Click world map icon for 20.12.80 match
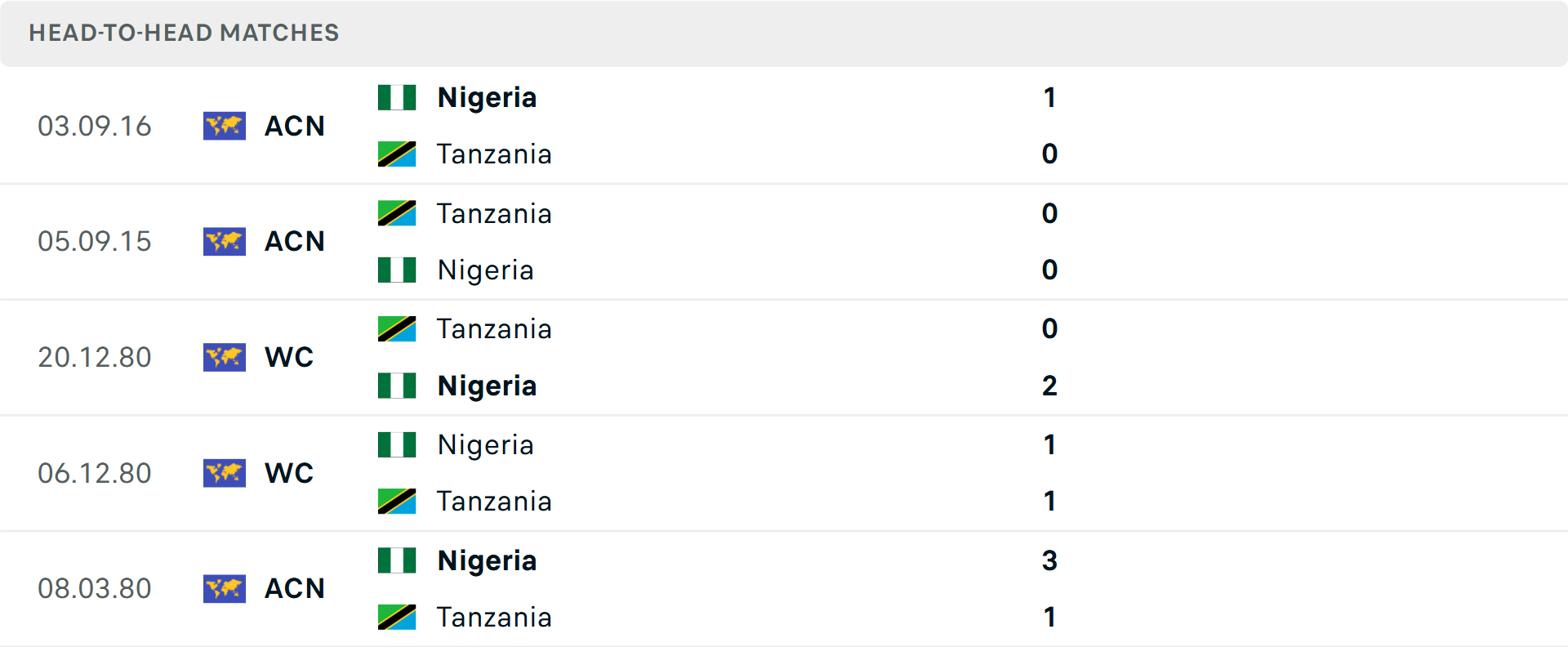This screenshot has width=1568, height=647. [x=225, y=357]
